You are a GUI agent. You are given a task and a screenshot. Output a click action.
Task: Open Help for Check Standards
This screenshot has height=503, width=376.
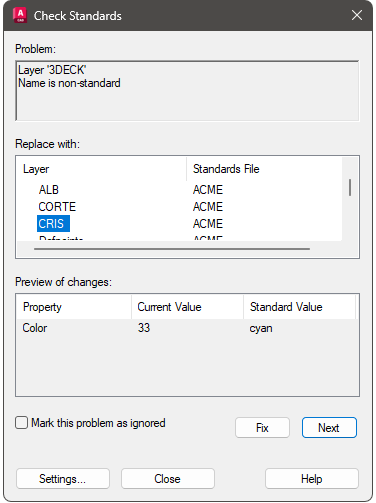pos(312,479)
